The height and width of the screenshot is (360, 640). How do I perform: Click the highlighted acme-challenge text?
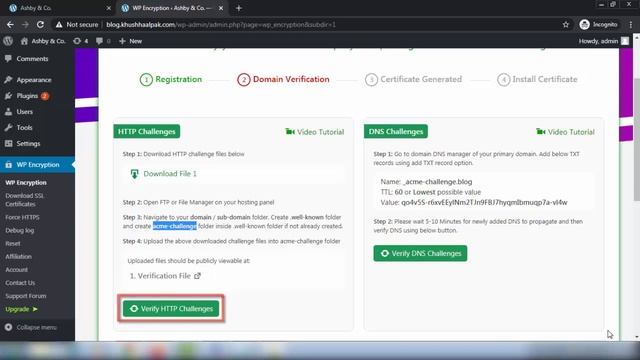click(x=175, y=226)
